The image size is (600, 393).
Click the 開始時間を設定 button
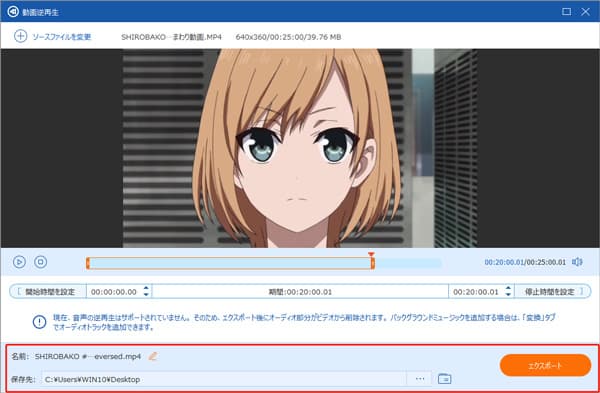(48, 292)
